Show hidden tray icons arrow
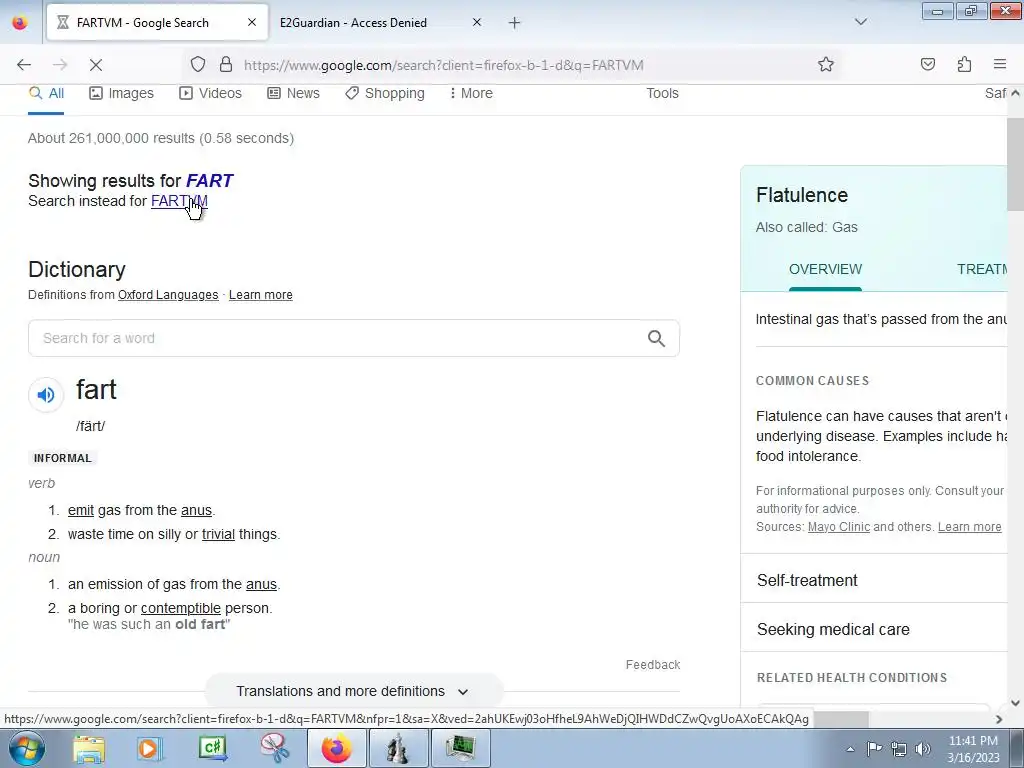Image resolution: width=1024 pixels, height=768 pixels. [x=850, y=749]
